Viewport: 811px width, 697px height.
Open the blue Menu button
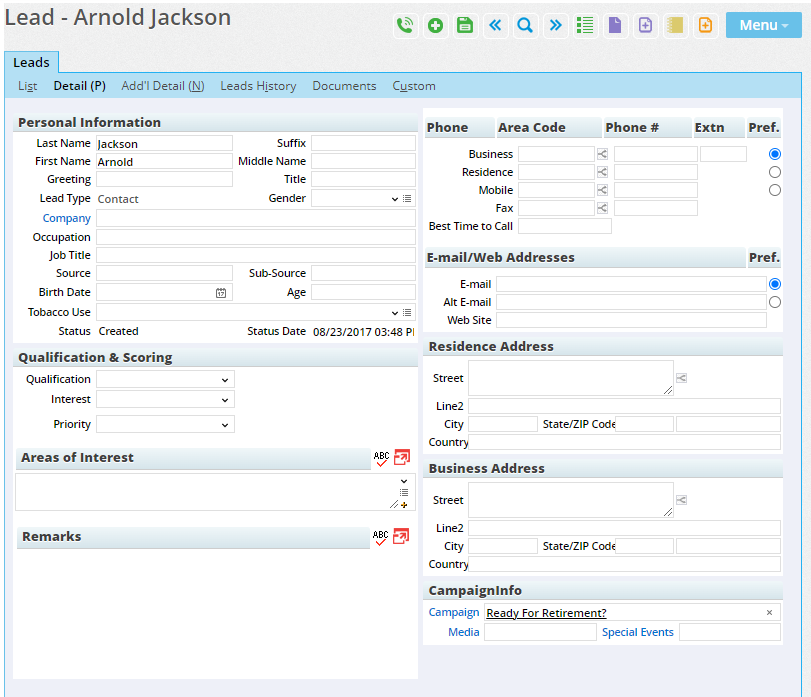click(x=762, y=25)
